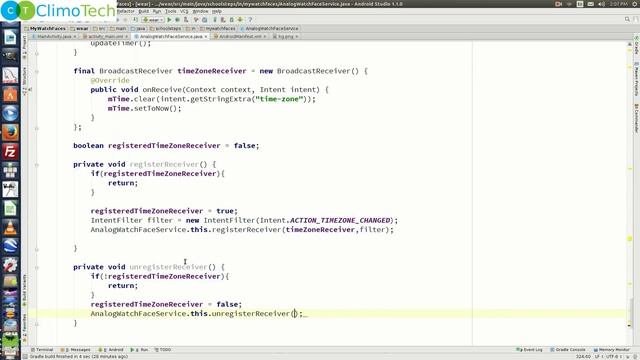
Task: Open the session gear menu in top bar
Action: pos(635,4)
